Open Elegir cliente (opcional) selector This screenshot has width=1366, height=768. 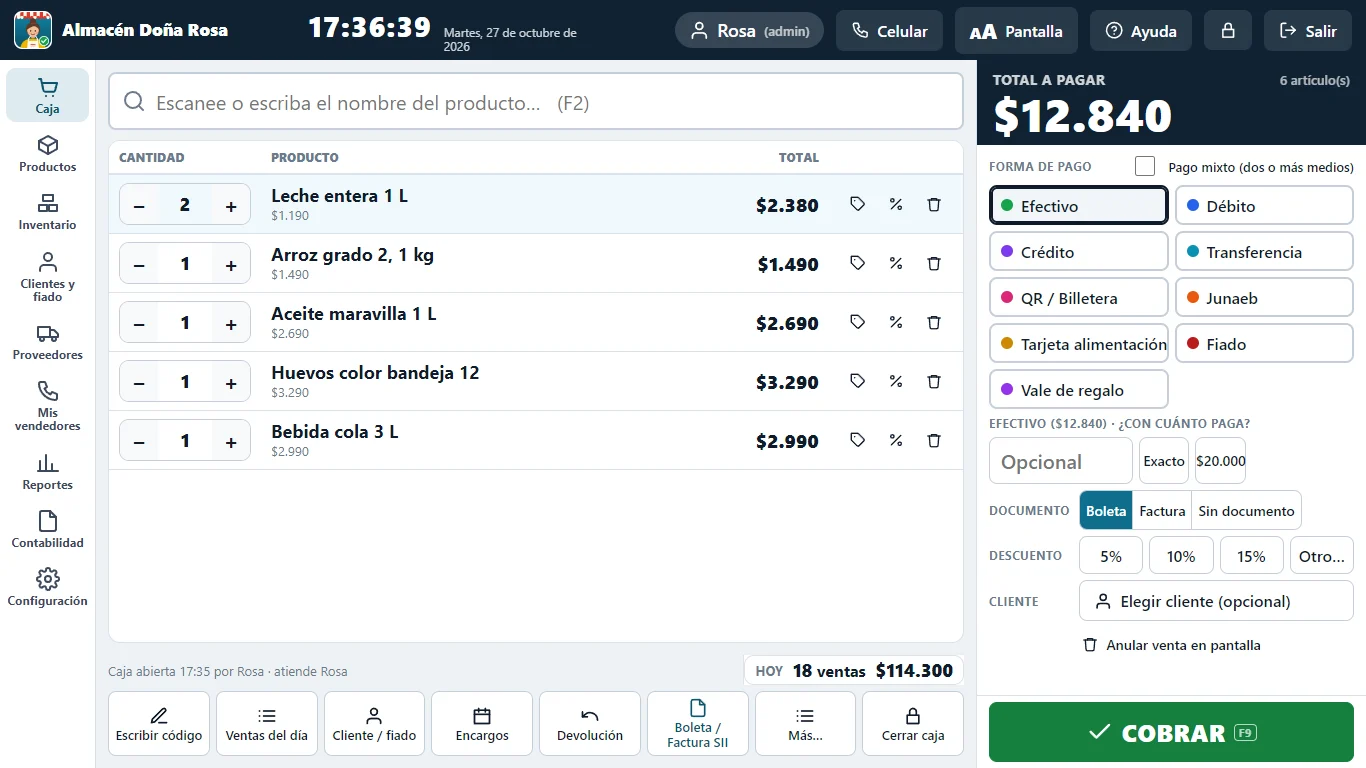pos(1216,601)
